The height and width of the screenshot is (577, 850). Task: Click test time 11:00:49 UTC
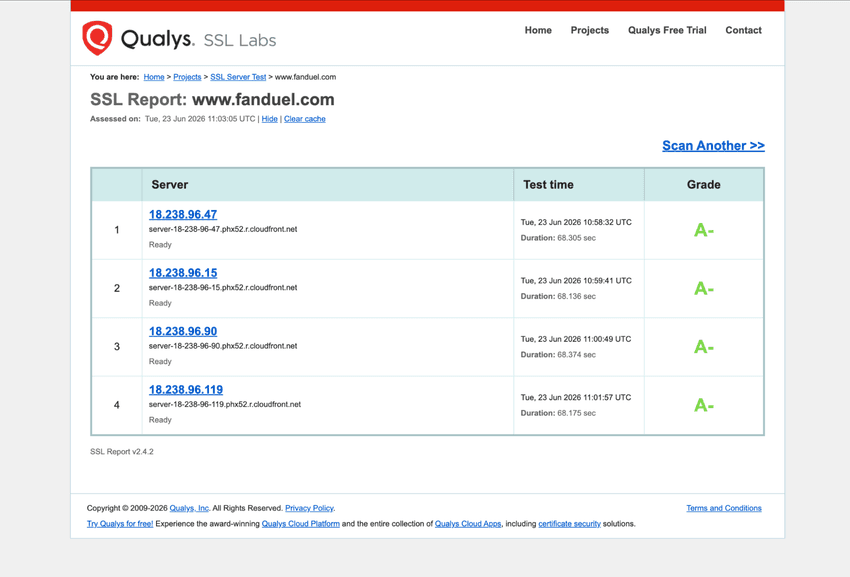tap(576, 339)
